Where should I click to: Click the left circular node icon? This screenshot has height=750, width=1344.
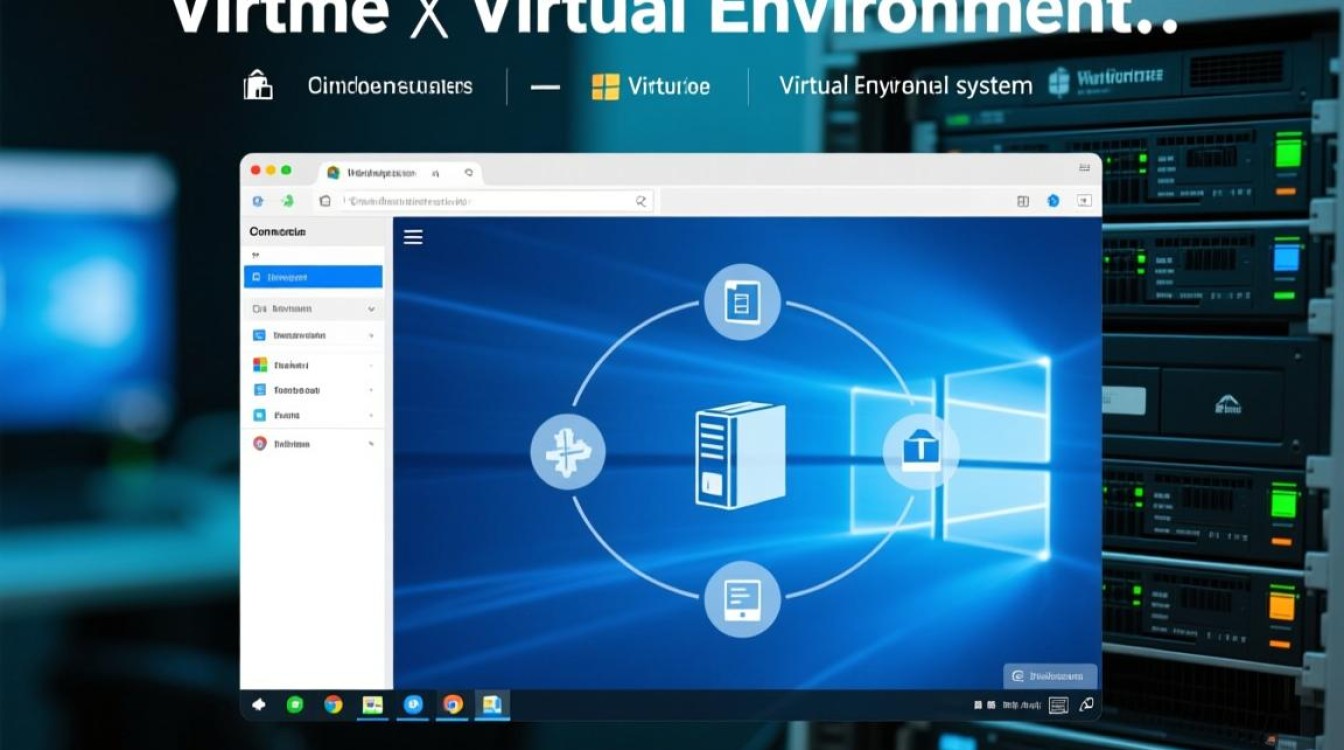pos(567,452)
